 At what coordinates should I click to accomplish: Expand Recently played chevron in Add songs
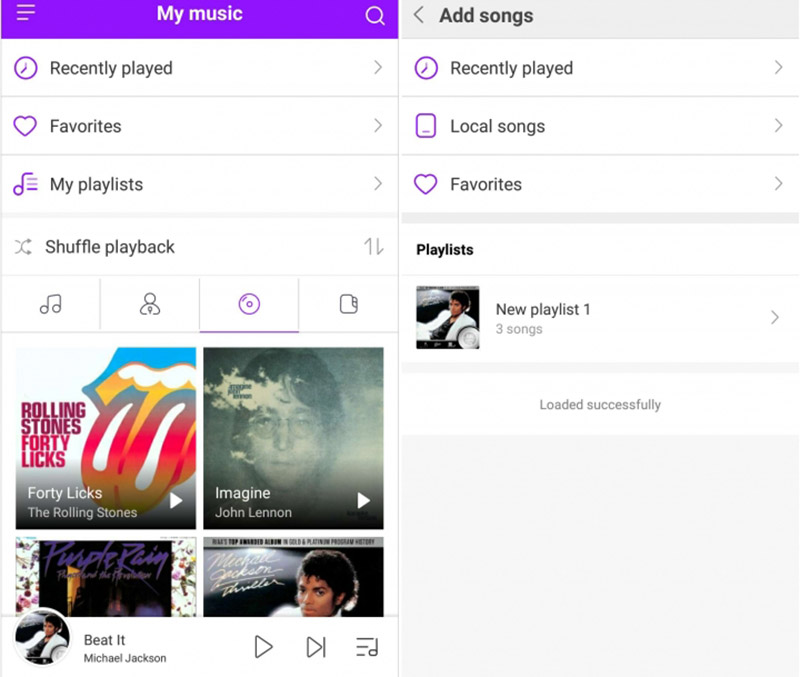tap(779, 67)
